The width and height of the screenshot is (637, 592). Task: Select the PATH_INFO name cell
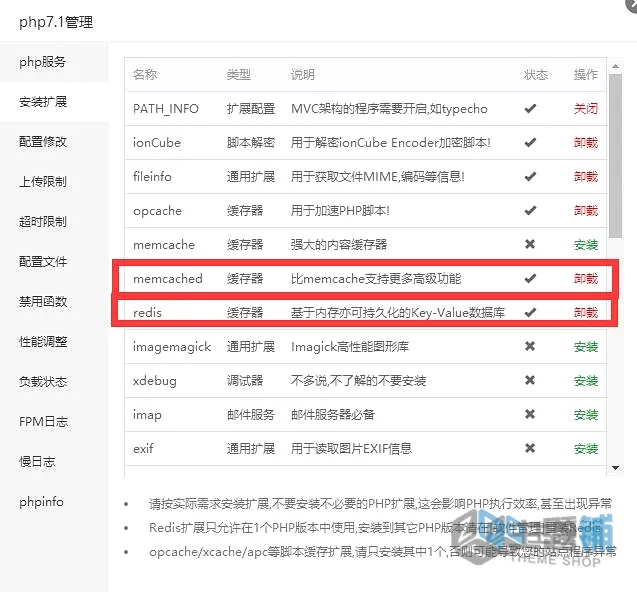pos(166,109)
